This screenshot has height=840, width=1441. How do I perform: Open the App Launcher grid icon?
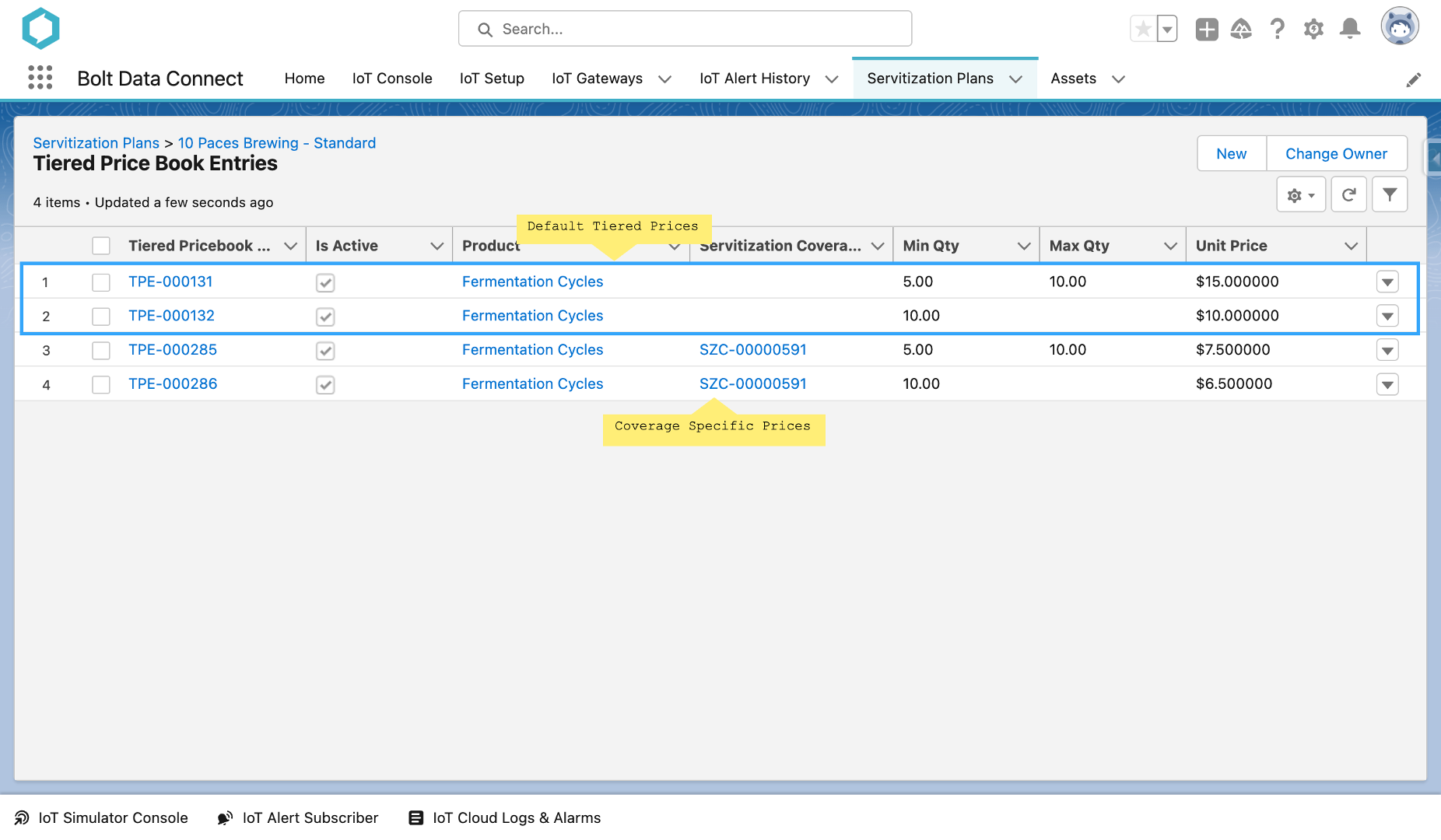tap(40, 78)
